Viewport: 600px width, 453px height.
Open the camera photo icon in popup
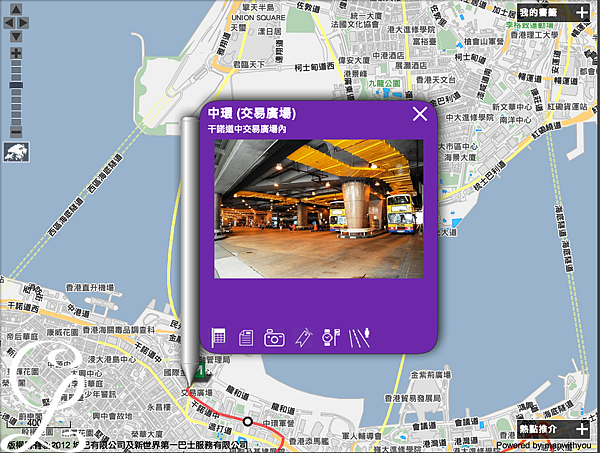274,338
